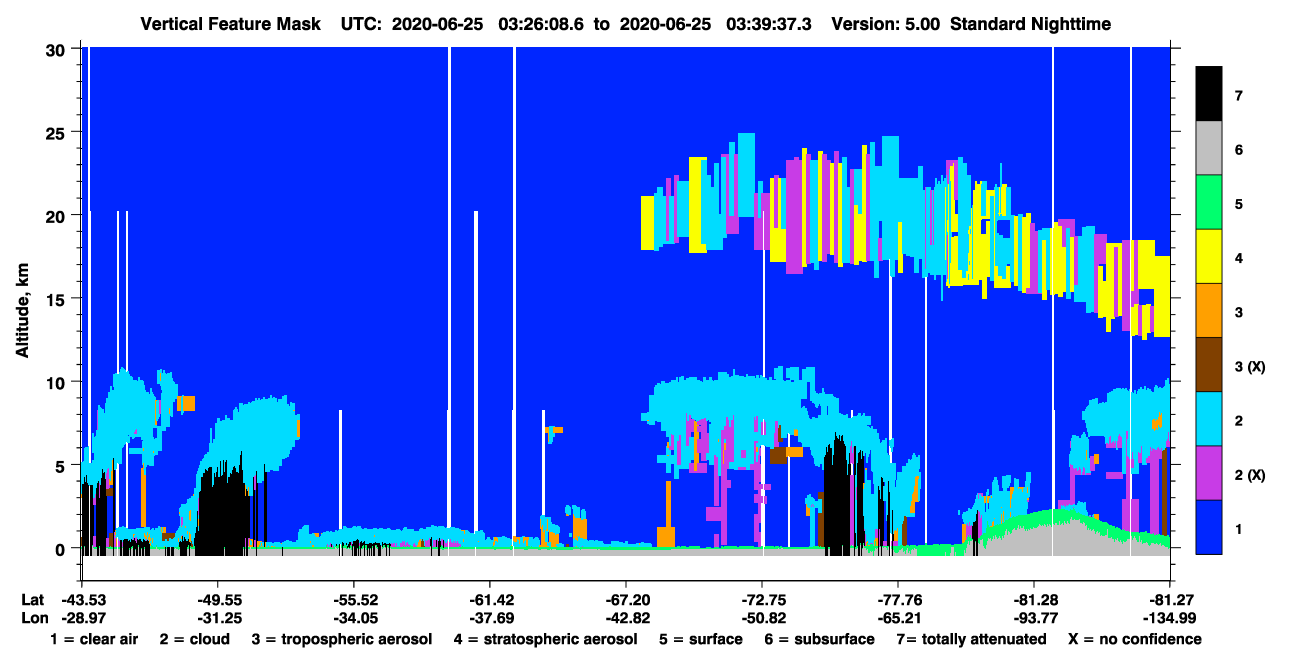Click the purple 2 (X) legend swatch

pyautogui.click(x=1209, y=473)
